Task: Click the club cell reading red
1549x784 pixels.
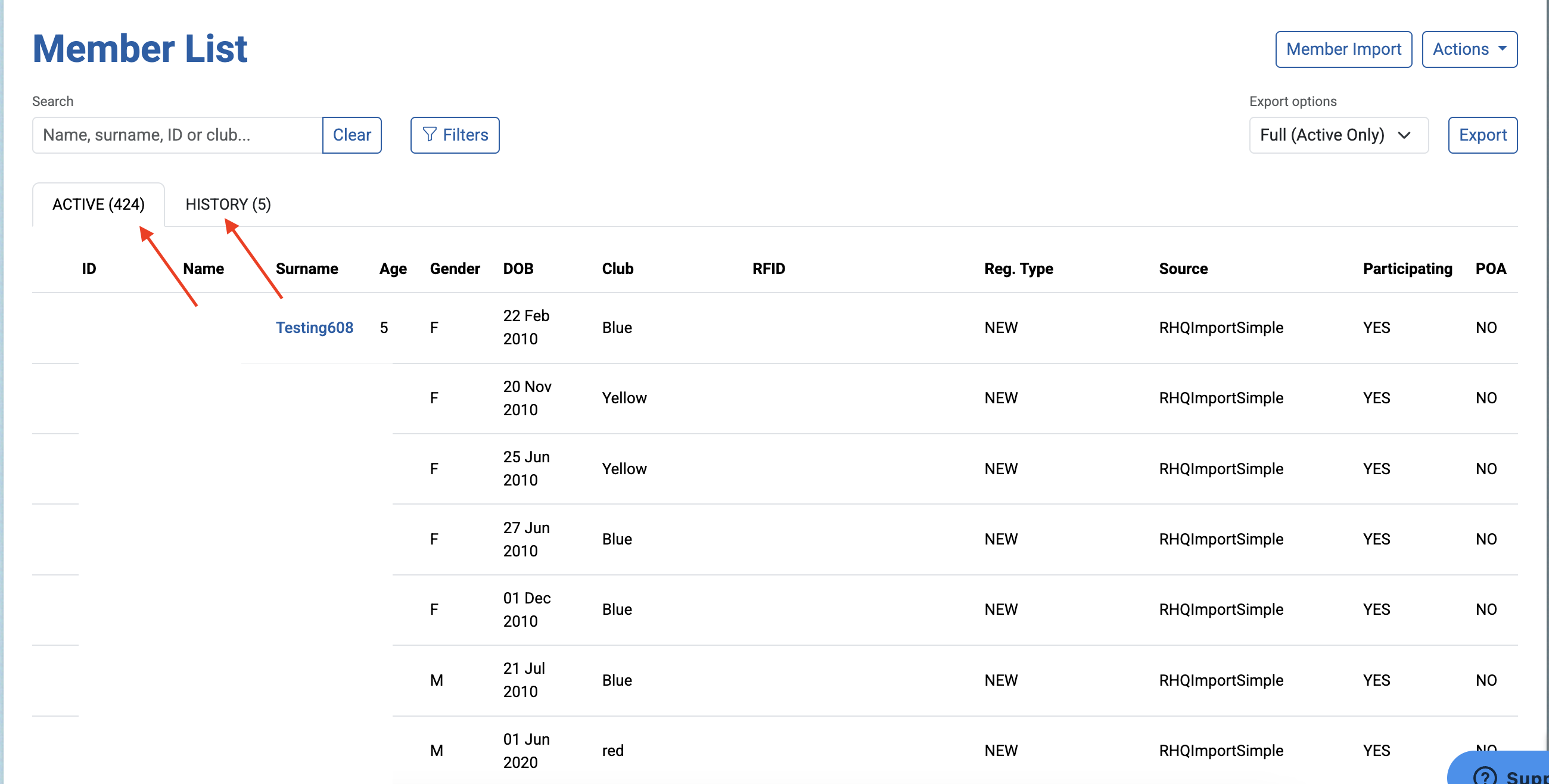Action: click(612, 751)
